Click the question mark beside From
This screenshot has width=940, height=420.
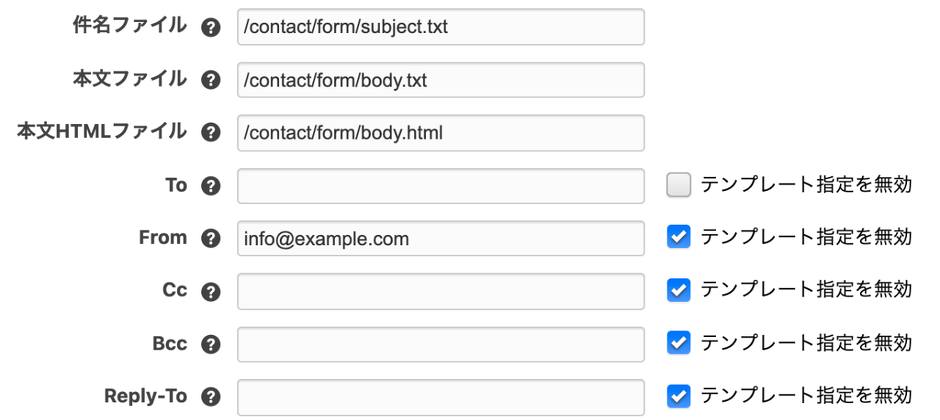pos(210,239)
